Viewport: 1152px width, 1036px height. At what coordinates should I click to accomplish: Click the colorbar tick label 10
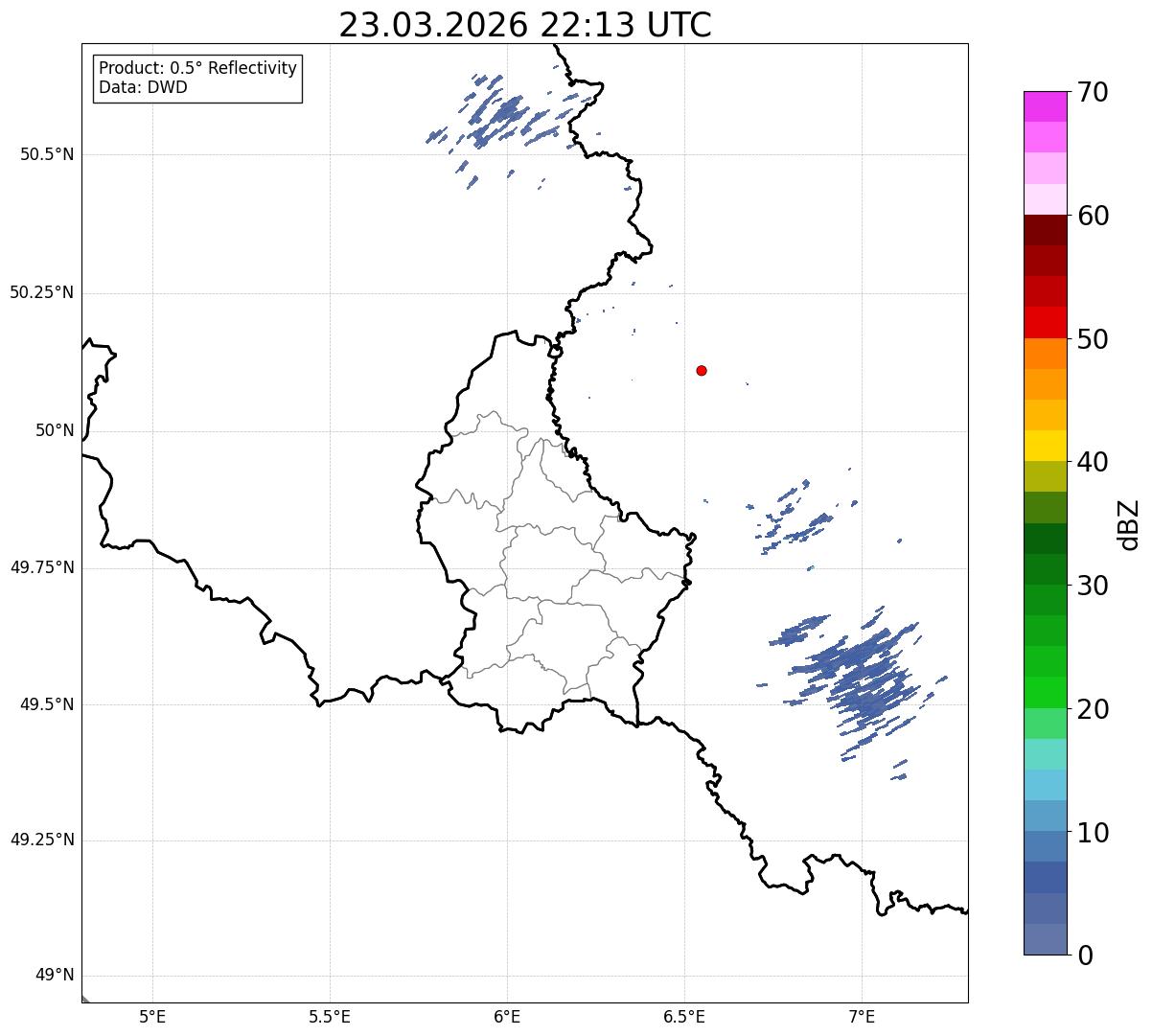coord(1093,833)
